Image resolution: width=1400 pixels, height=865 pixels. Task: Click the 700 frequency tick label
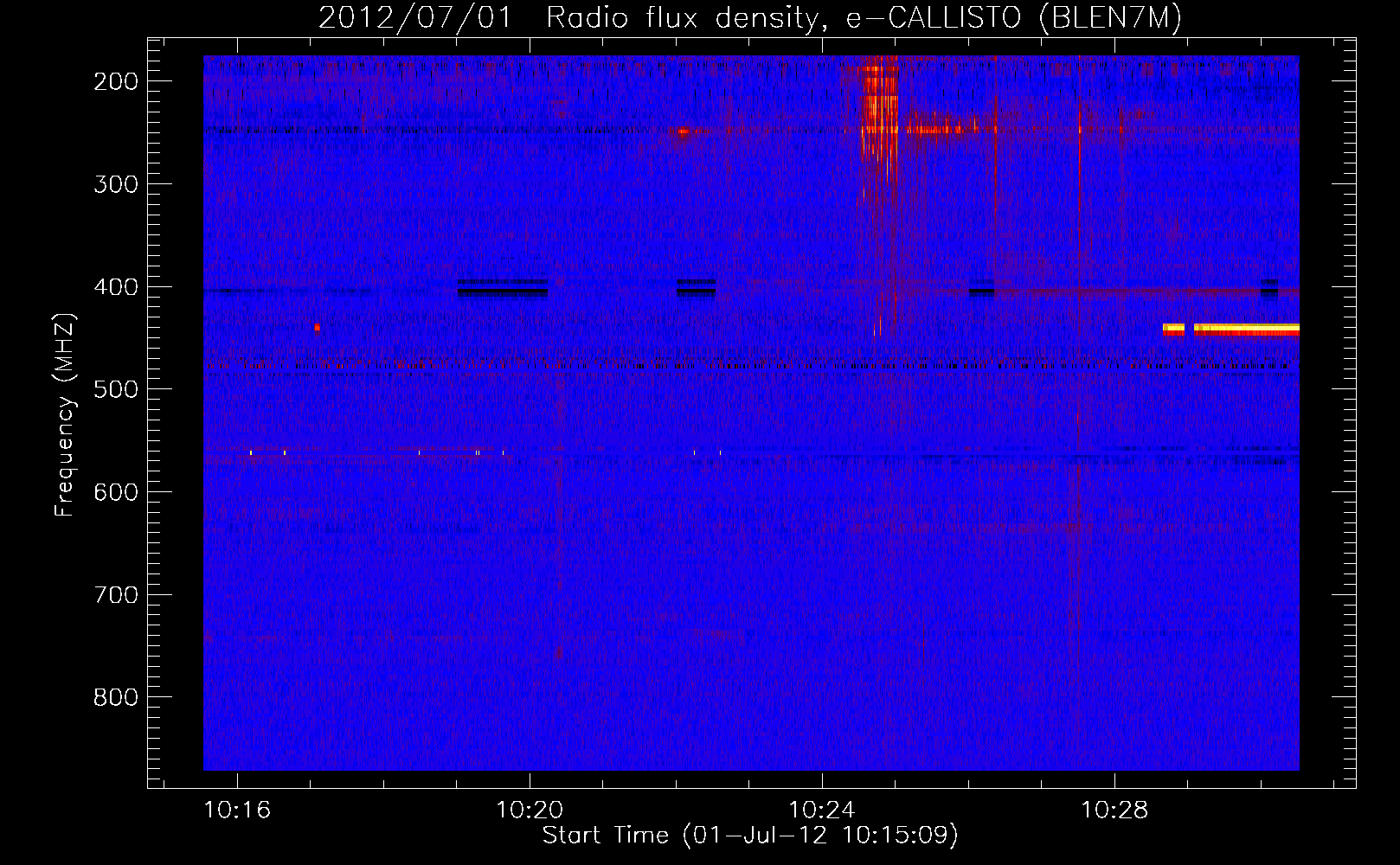[x=115, y=595]
